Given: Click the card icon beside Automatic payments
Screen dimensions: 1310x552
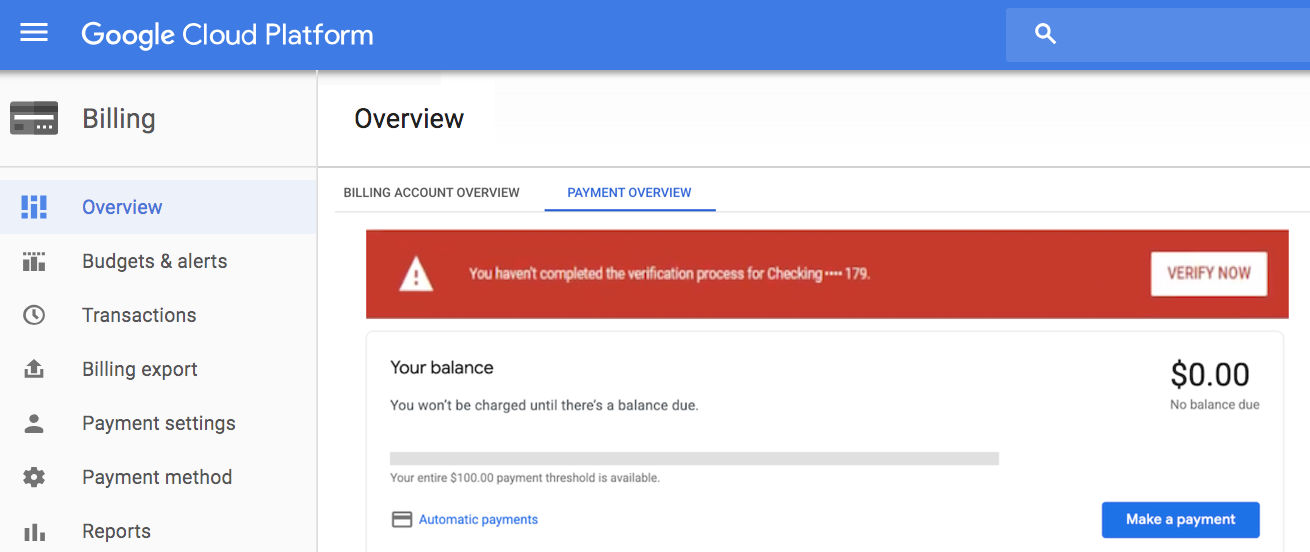Looking at the screenshot, I should point(402,520).
